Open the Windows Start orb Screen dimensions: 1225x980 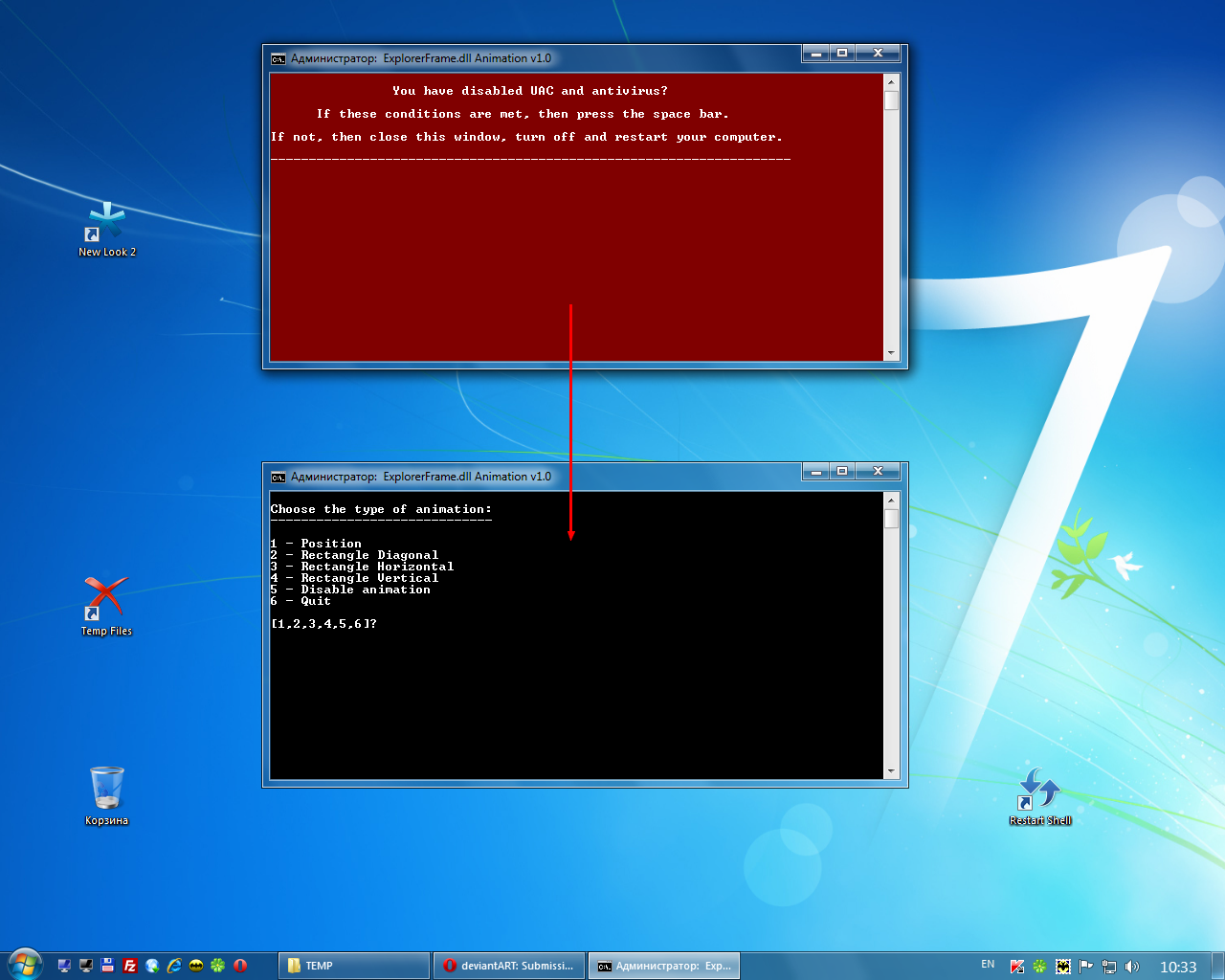24,965
